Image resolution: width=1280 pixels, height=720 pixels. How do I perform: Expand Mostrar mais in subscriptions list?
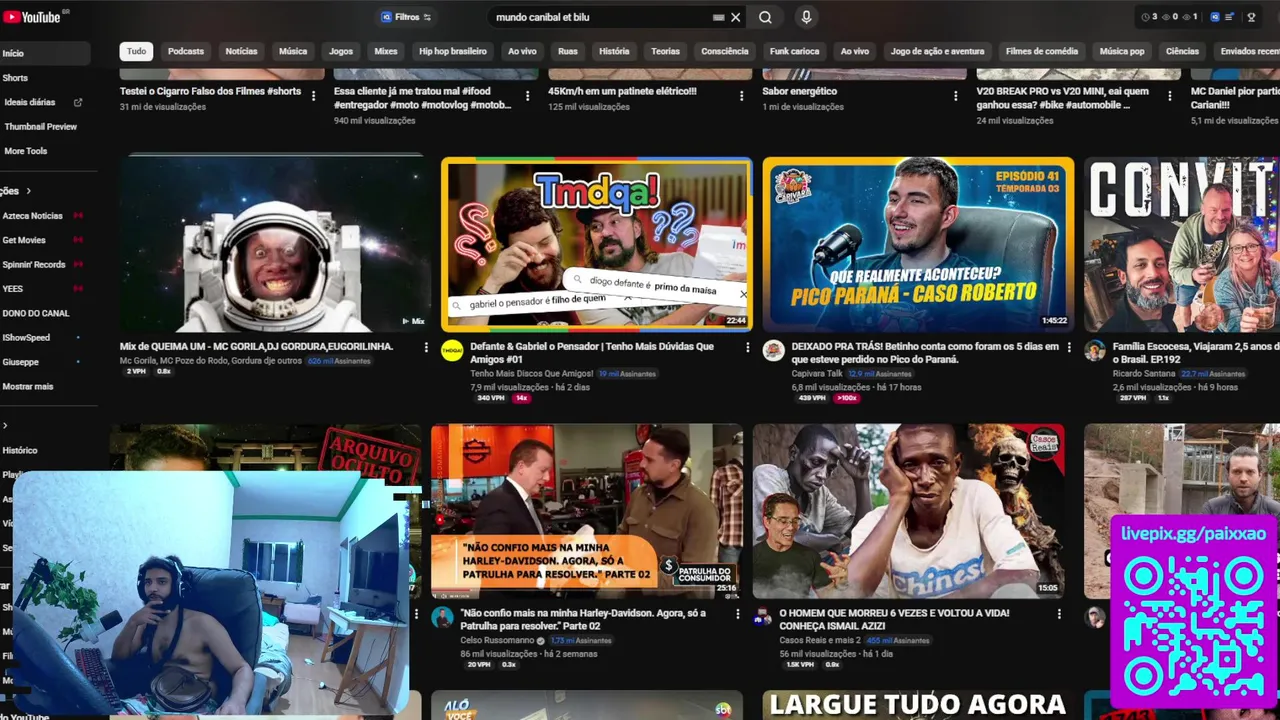click(x=28, y=386)
